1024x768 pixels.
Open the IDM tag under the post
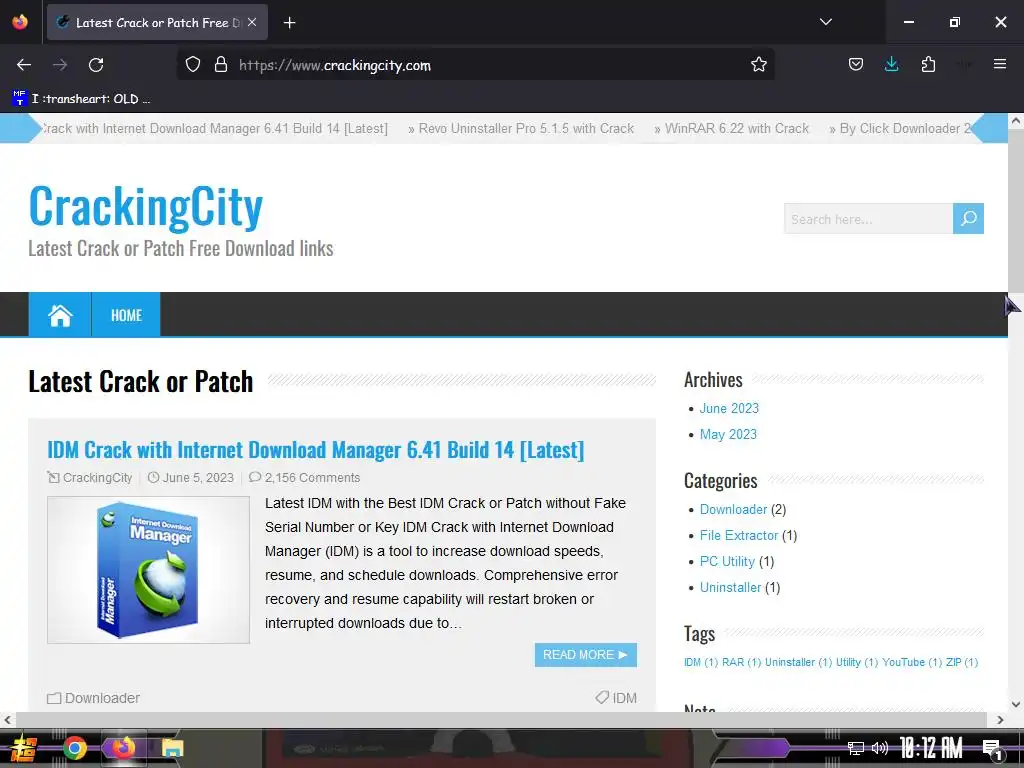click(x=624, y=698)
